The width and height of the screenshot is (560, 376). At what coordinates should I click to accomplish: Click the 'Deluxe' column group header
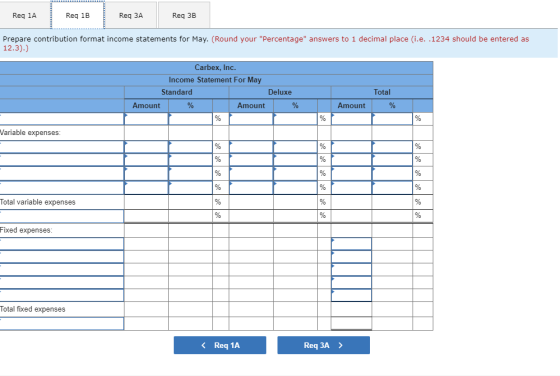coord(280,92)
